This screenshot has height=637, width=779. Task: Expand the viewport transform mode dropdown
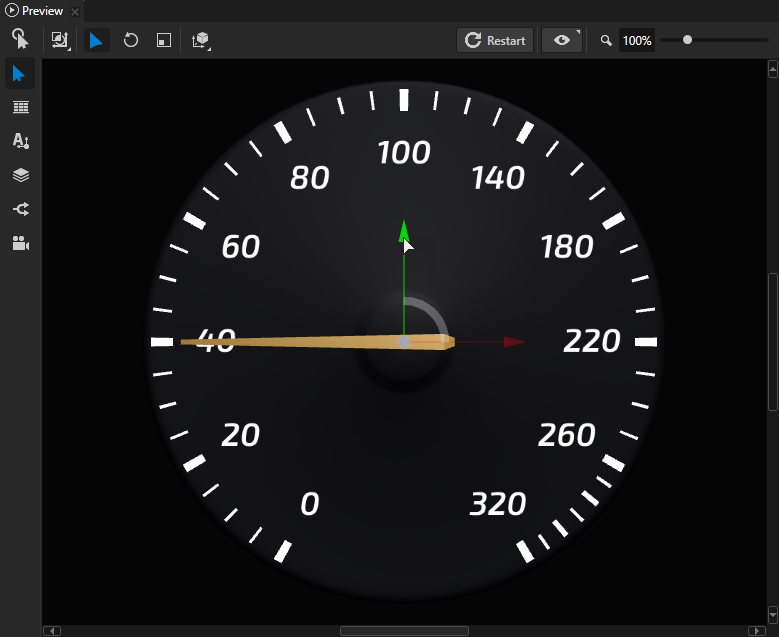coord(61,40)
